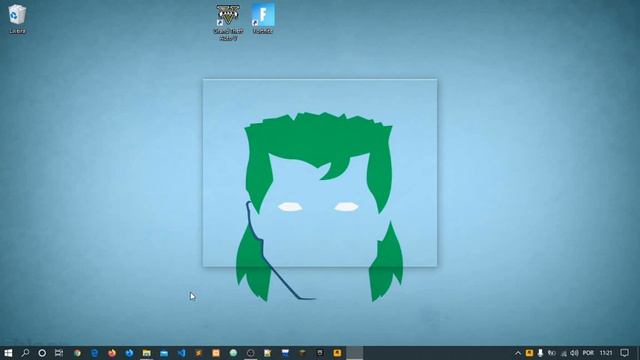Open the clock showing 11:21
640x360 pixels.
606,353
